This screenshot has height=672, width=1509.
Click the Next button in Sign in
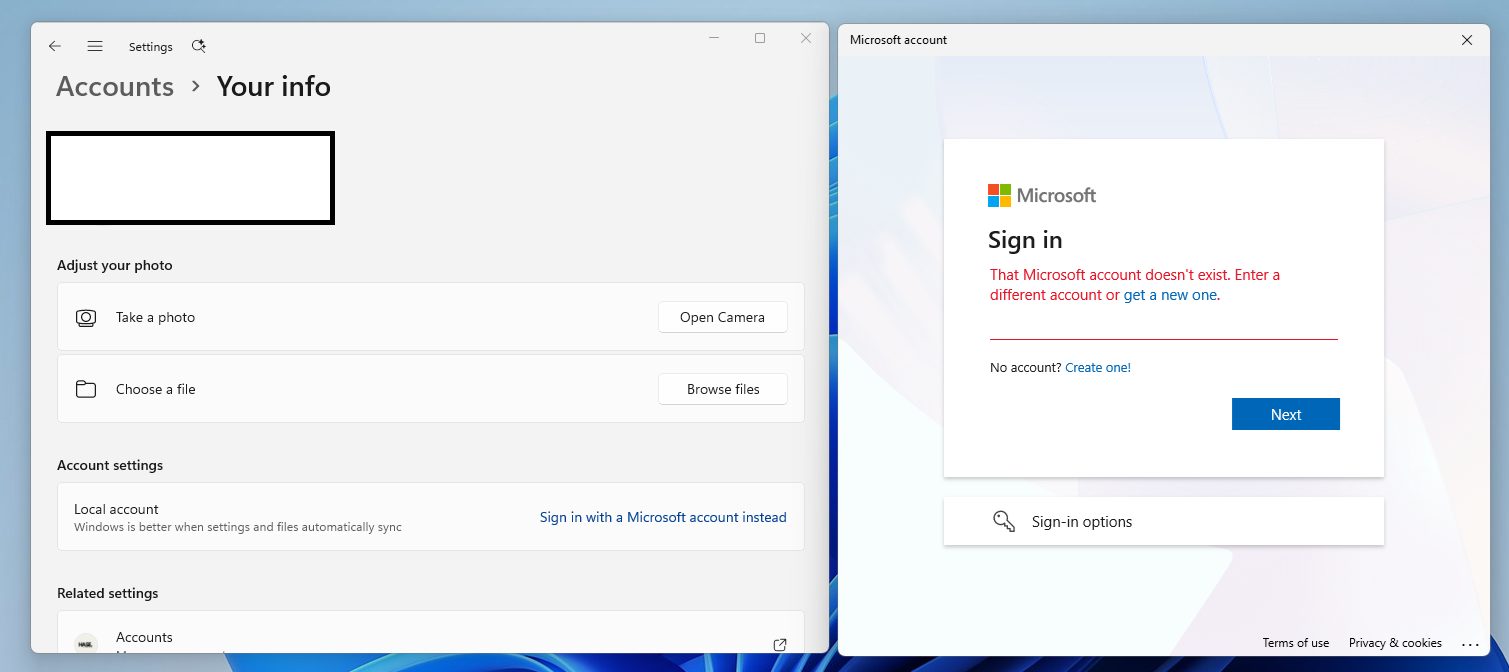pyautogui.click(x=1286, y=414)
